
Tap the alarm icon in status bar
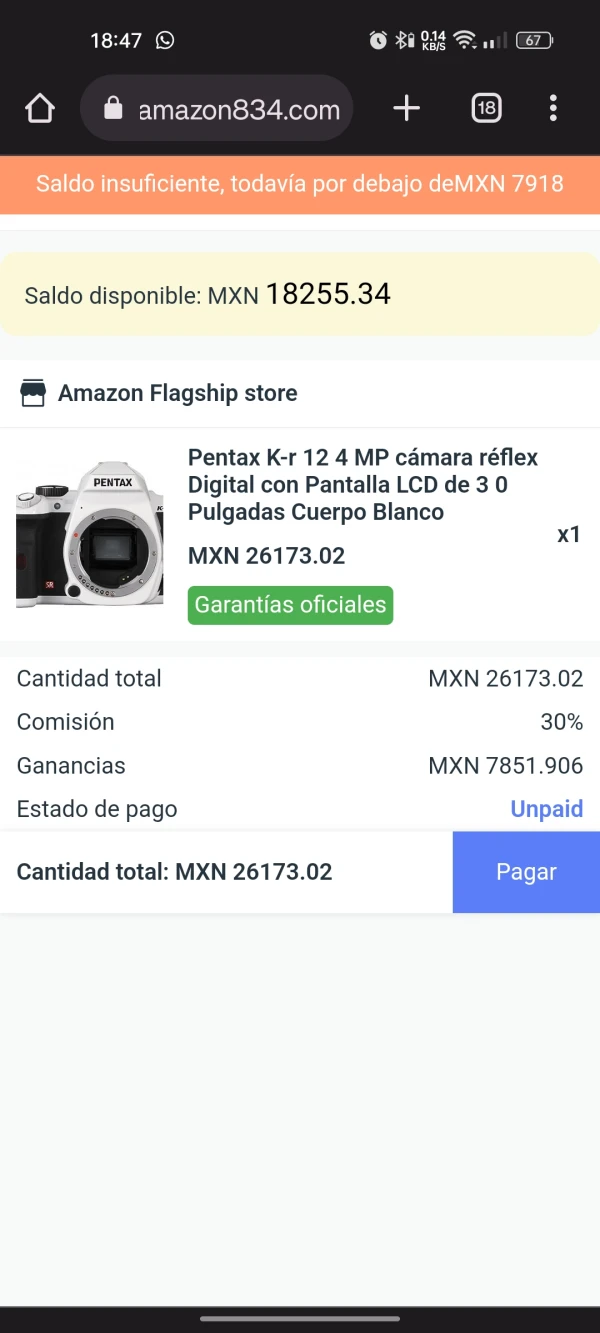click(378, 40)
